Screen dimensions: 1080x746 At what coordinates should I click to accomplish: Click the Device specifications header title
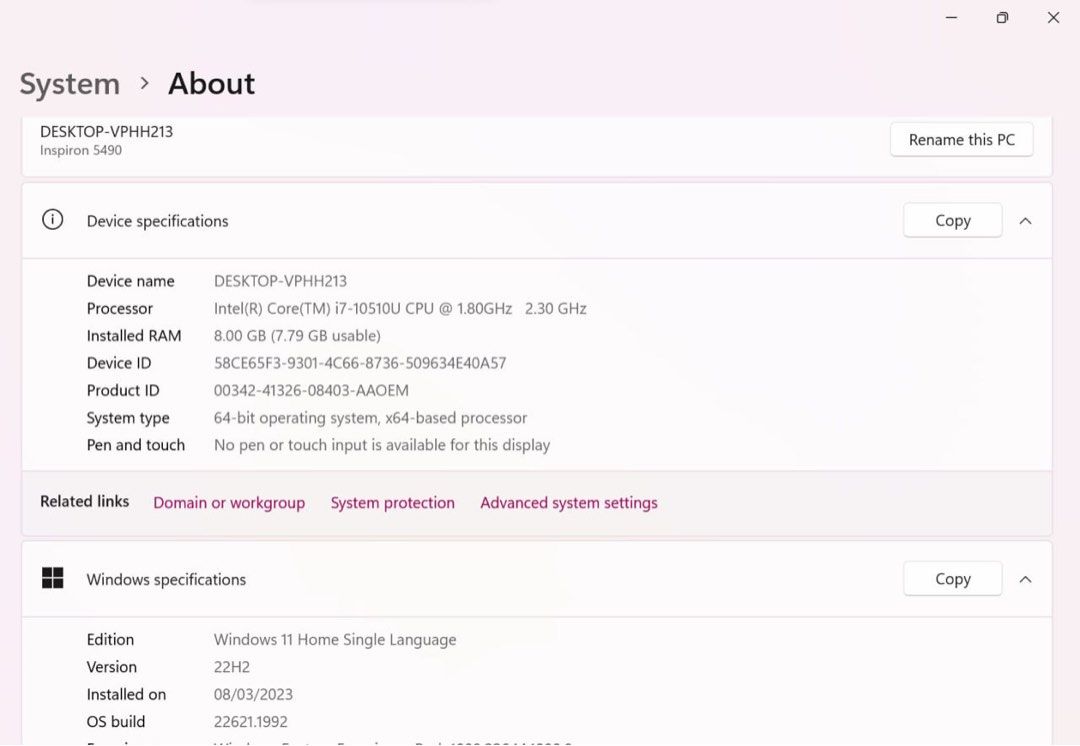(x=157, y=221)
